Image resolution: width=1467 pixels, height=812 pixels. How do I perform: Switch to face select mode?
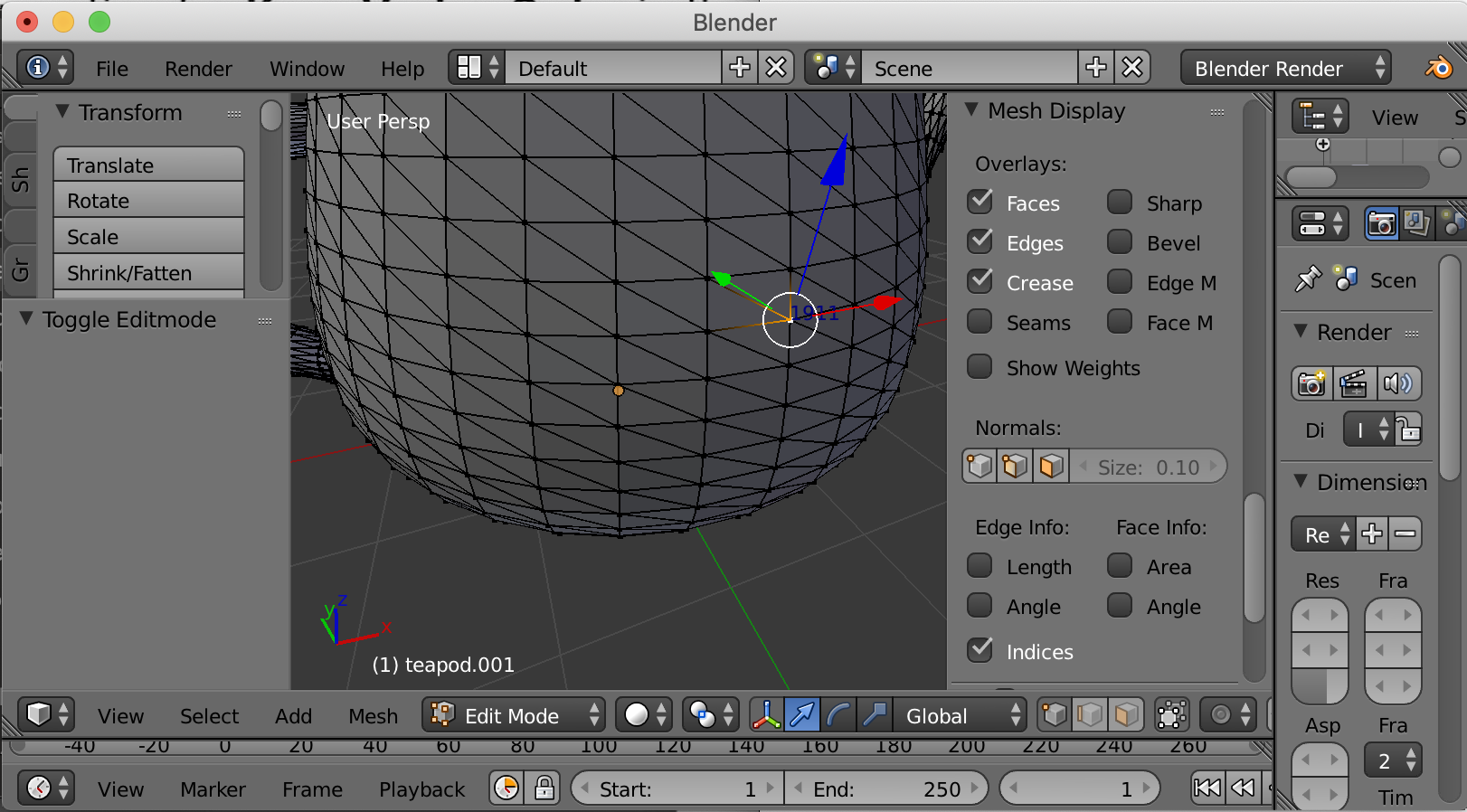[1126, 715]
